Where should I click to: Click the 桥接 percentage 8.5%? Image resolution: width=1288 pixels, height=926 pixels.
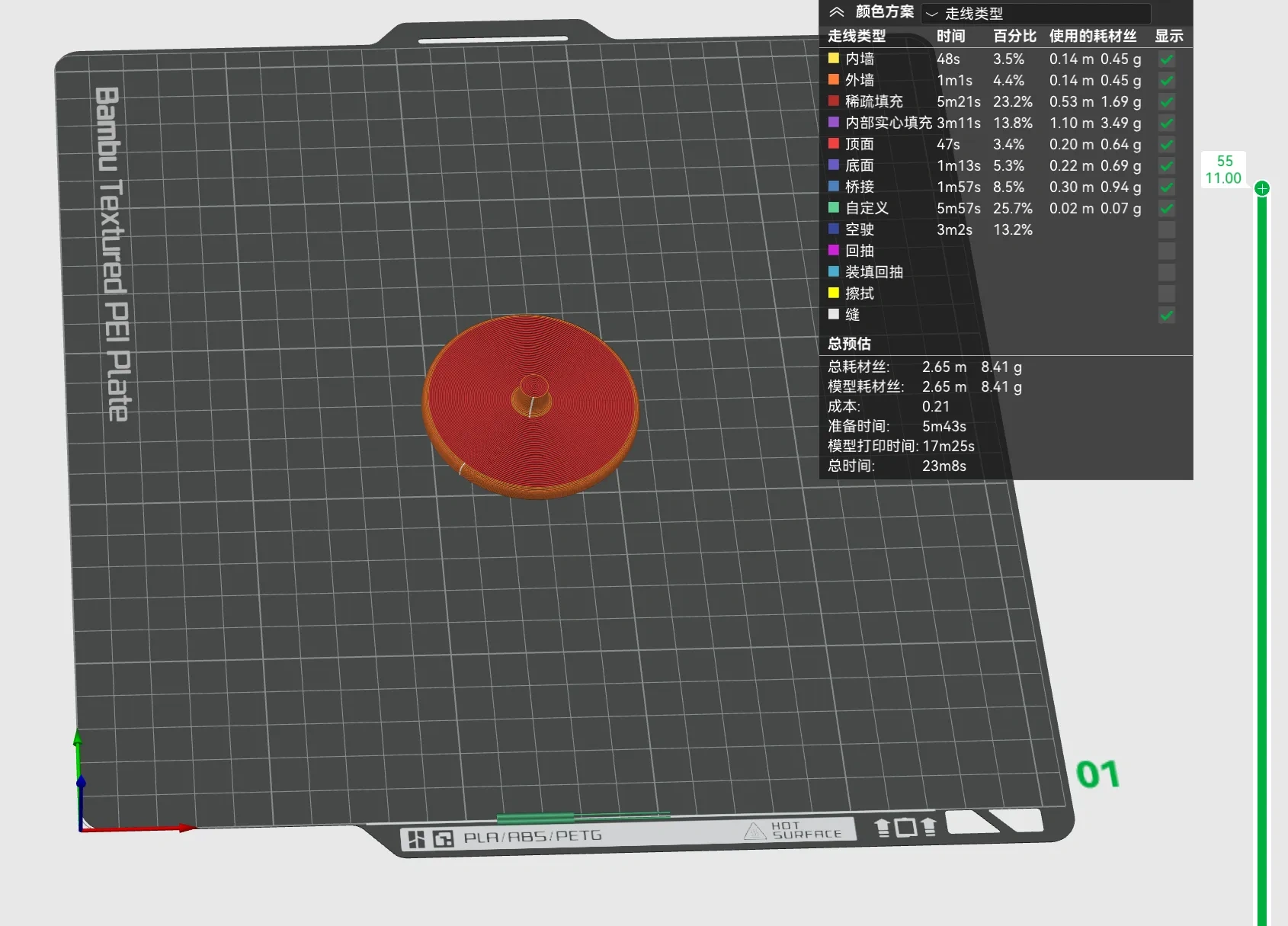[x=1008, y=187]
